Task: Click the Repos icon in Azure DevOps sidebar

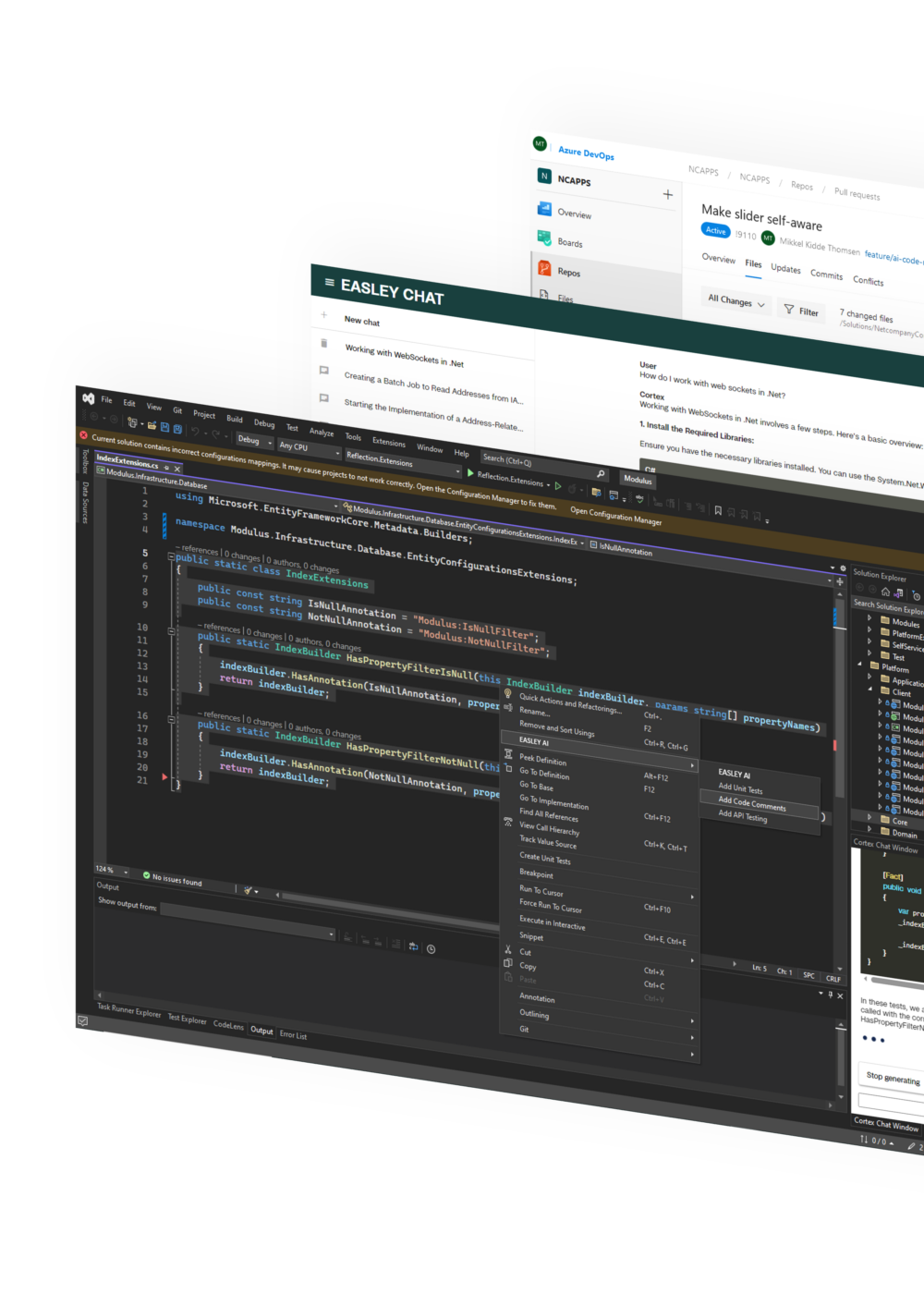Action: pyautogui.click(x=544, y=268)
